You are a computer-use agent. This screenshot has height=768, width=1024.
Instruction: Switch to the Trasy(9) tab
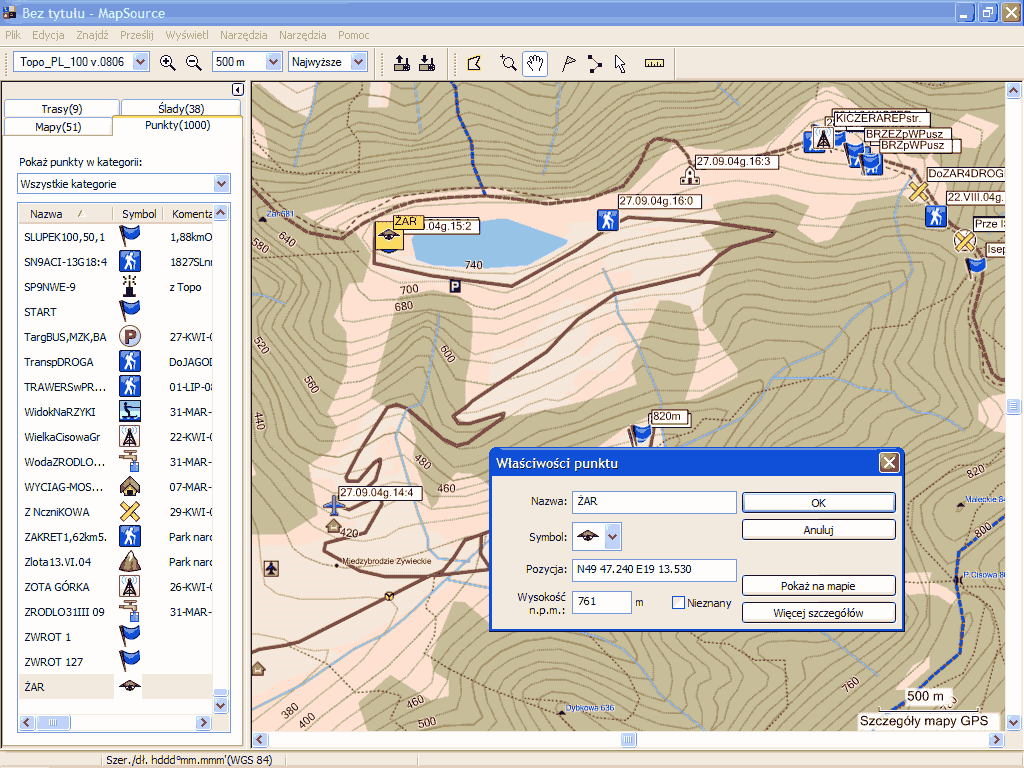click(x=61, y=108)
